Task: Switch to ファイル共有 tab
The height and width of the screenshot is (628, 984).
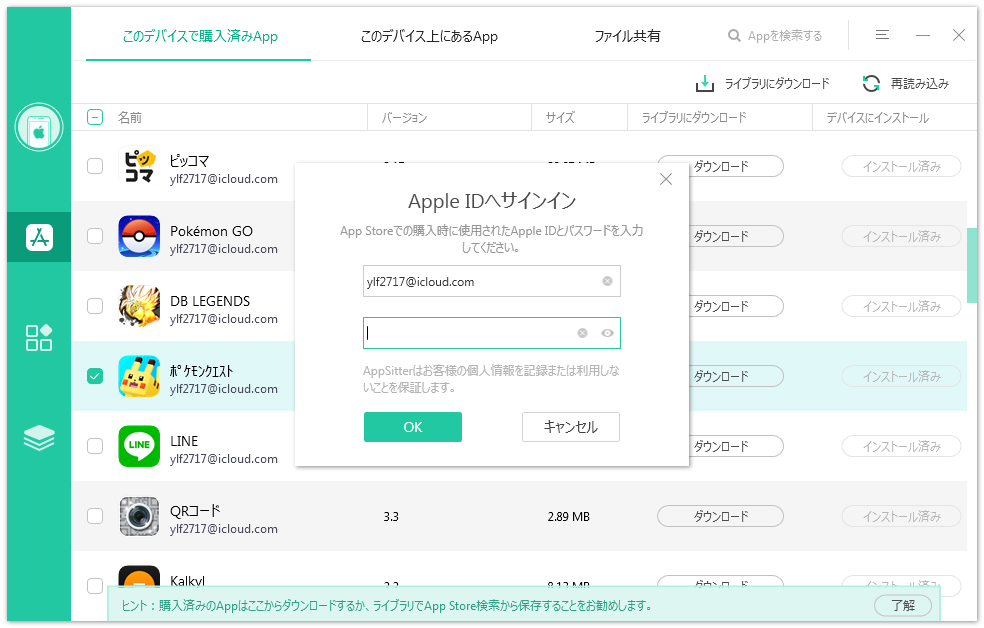Action: click(x=627, y=36)
